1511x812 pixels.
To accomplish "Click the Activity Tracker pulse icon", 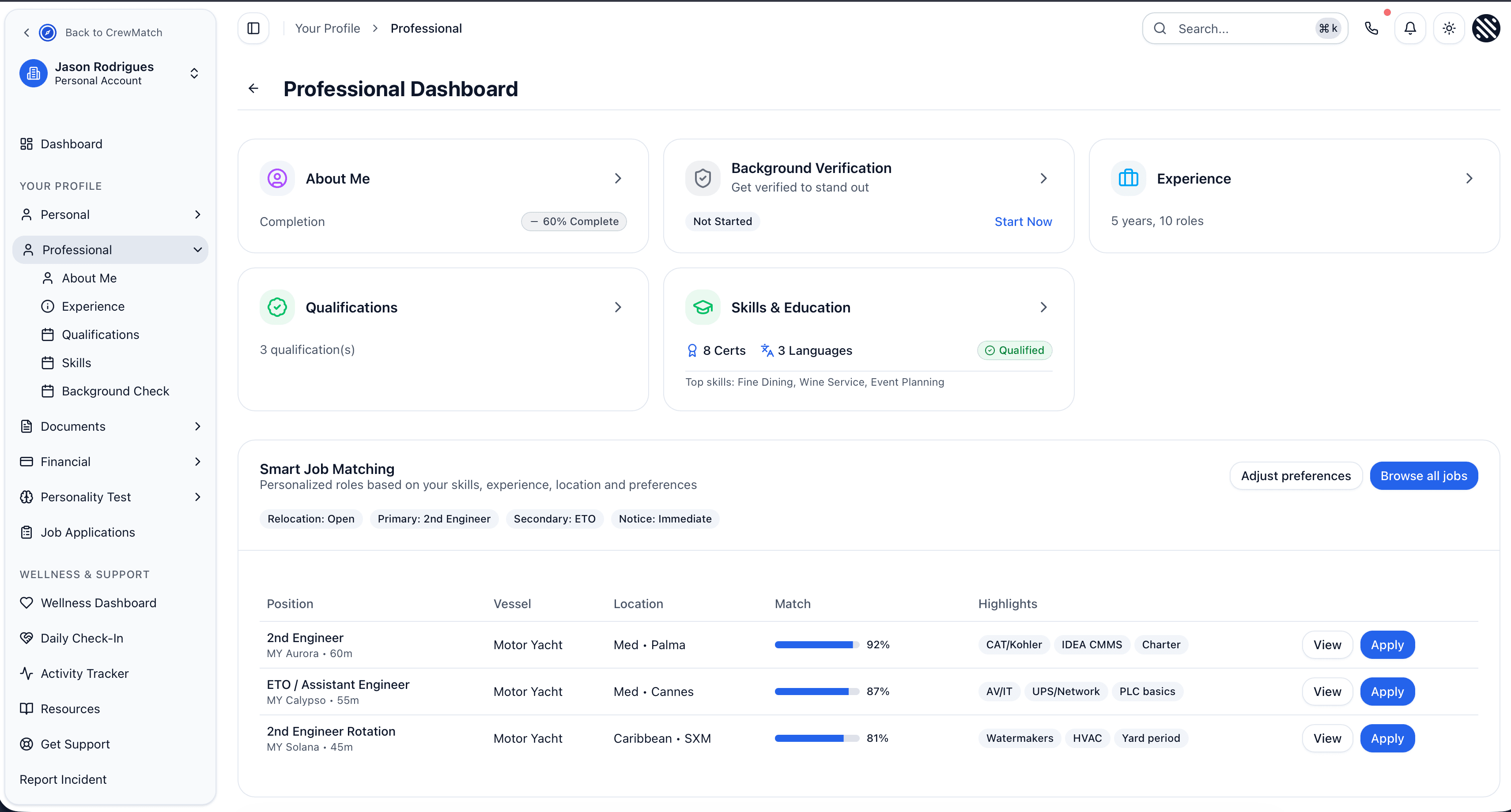I will coord(26,673).
